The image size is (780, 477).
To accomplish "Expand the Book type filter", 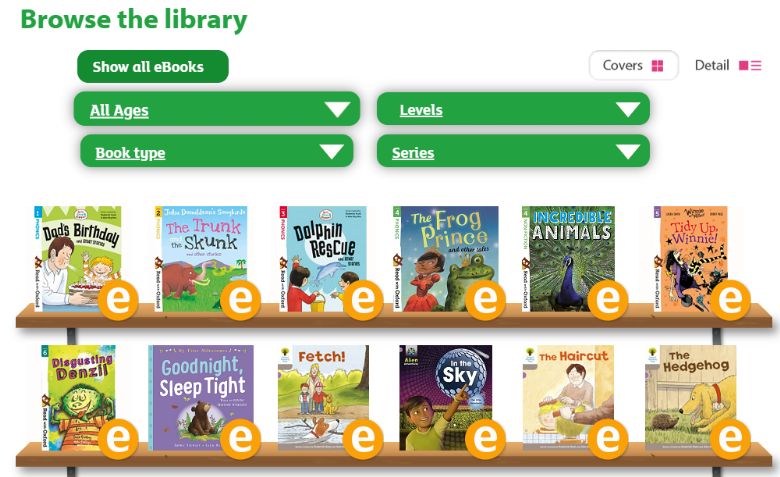I will 216,151.
